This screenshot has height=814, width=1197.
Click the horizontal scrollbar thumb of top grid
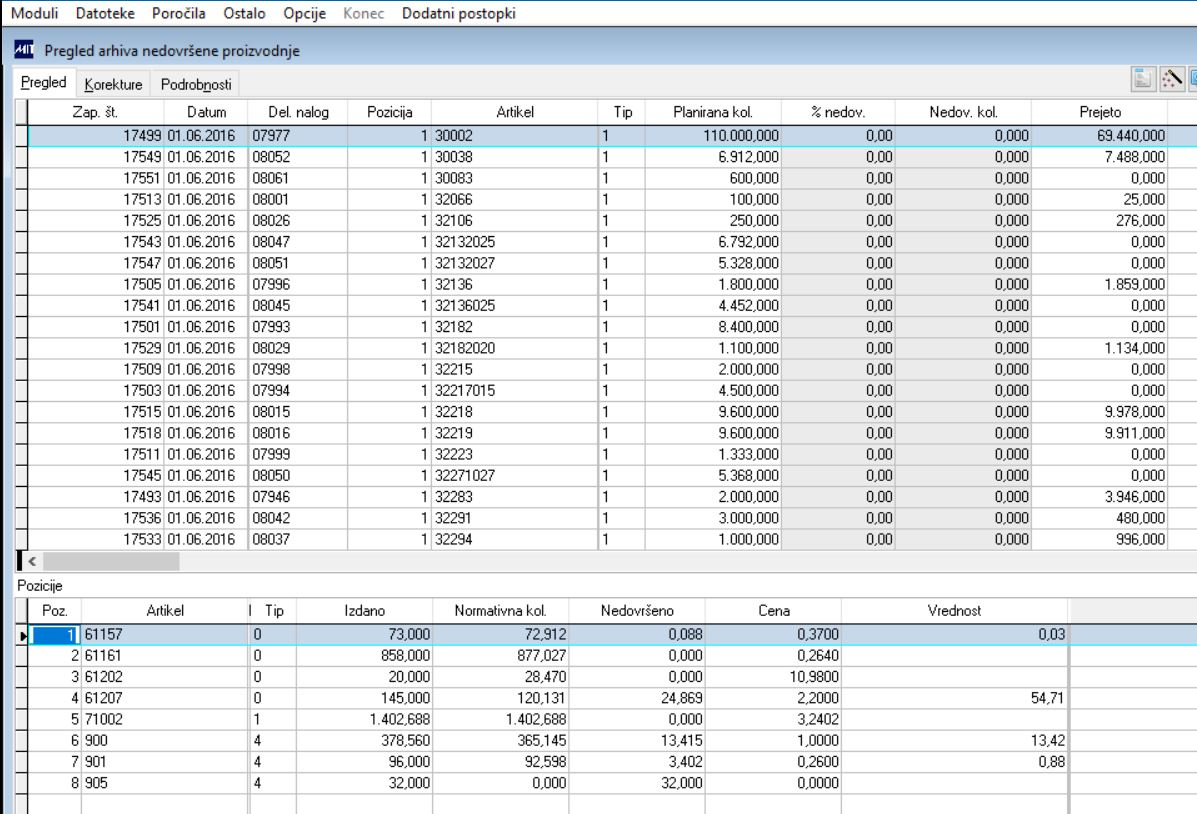point(111,561)
